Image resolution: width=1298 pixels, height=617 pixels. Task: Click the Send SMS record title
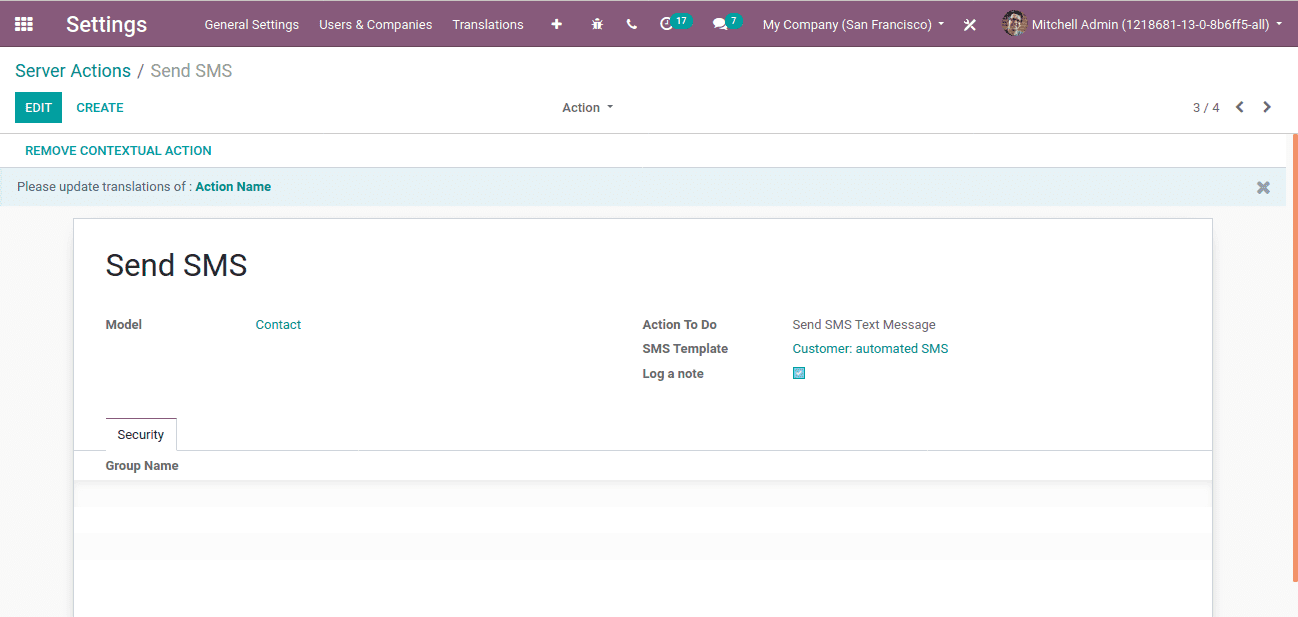tap(176, 265)
